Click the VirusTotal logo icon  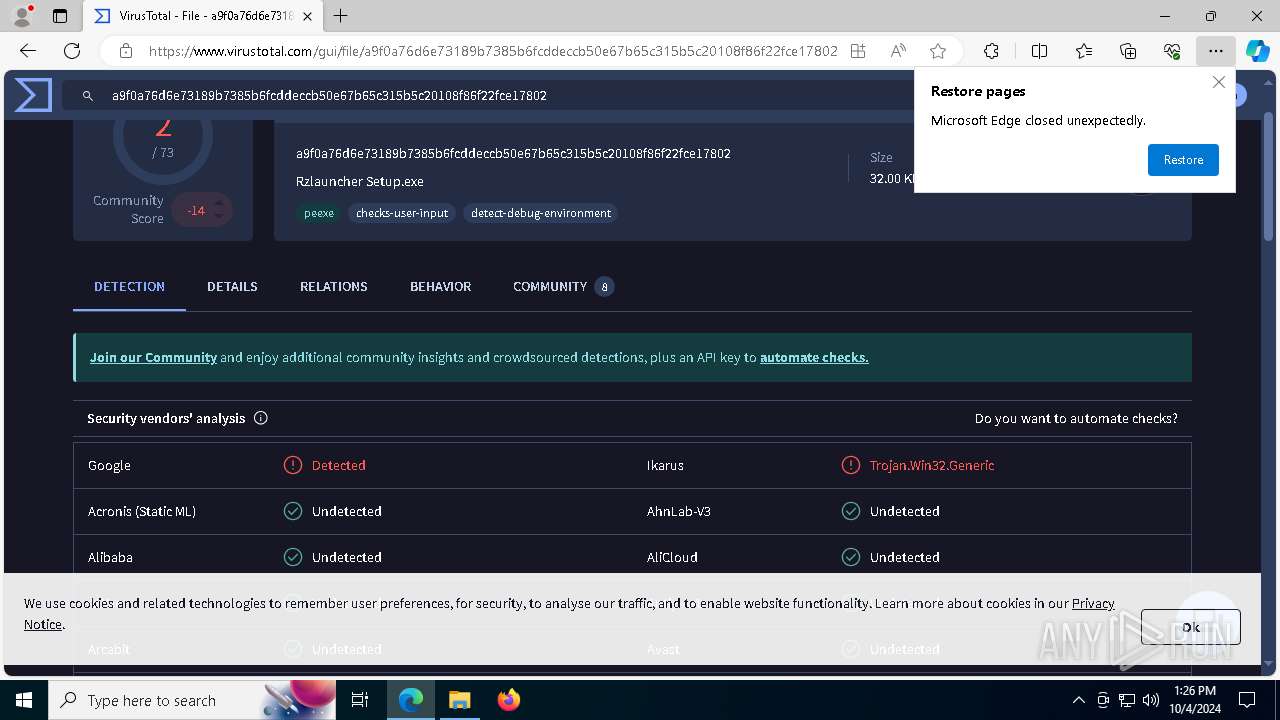coord(33,95)
